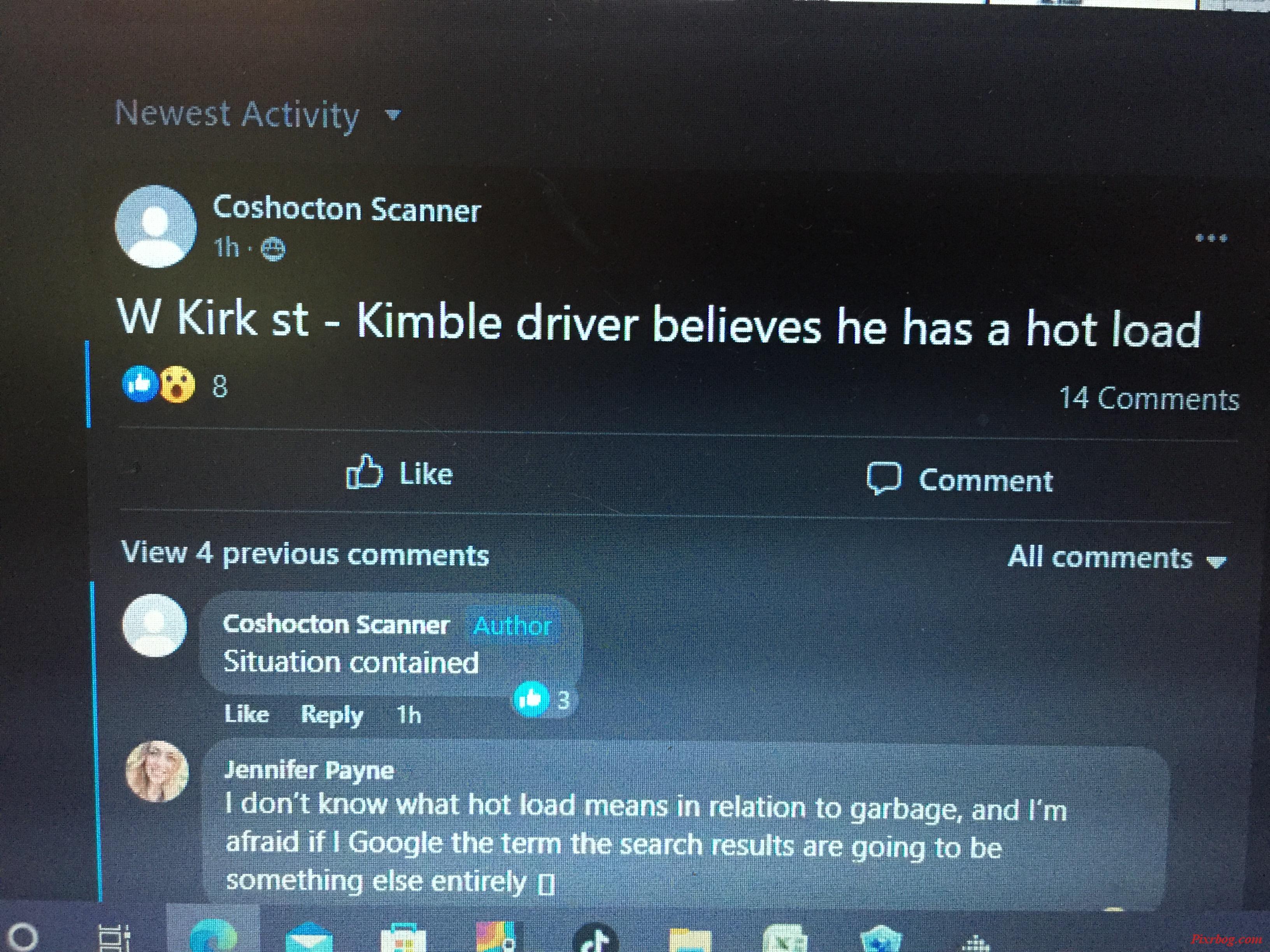Like the Situation contained comment

point(246,714)
